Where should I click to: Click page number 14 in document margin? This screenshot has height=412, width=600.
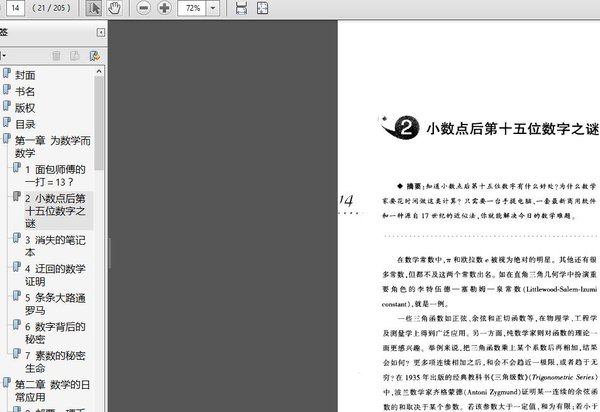pos(347,200)
